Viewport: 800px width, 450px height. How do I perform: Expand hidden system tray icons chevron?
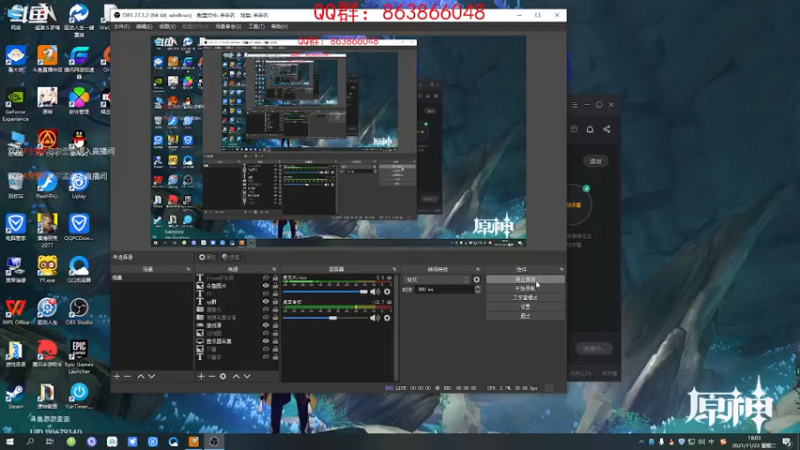641,442
